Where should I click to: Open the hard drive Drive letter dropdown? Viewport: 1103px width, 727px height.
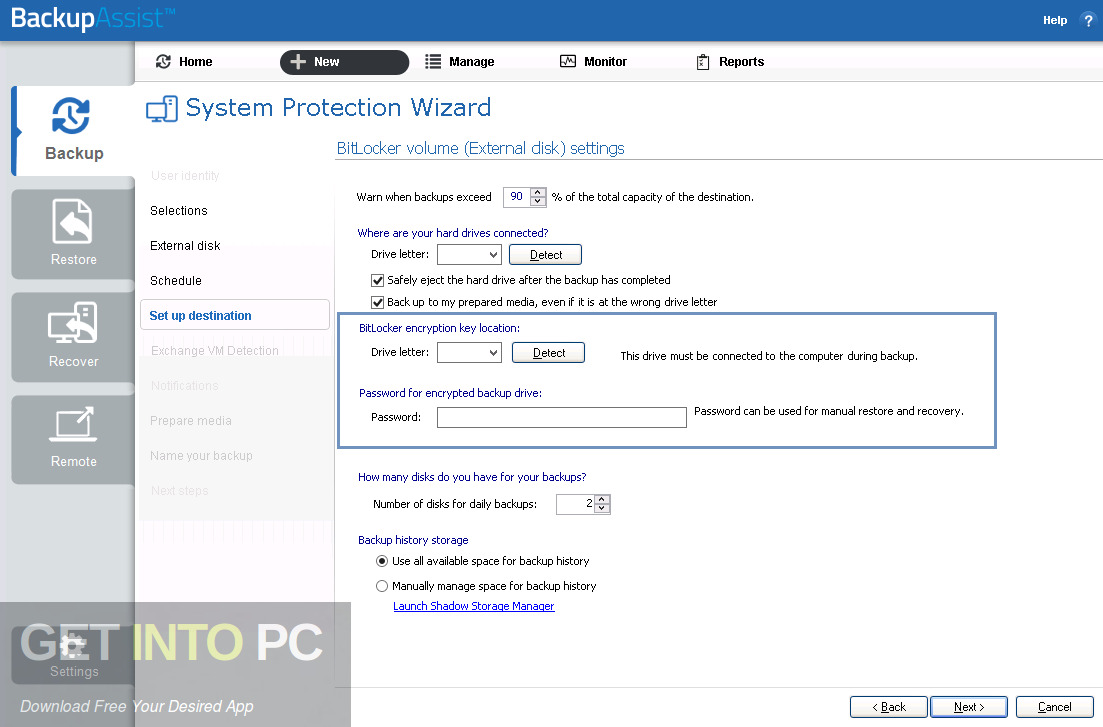[x=469, y=254]
